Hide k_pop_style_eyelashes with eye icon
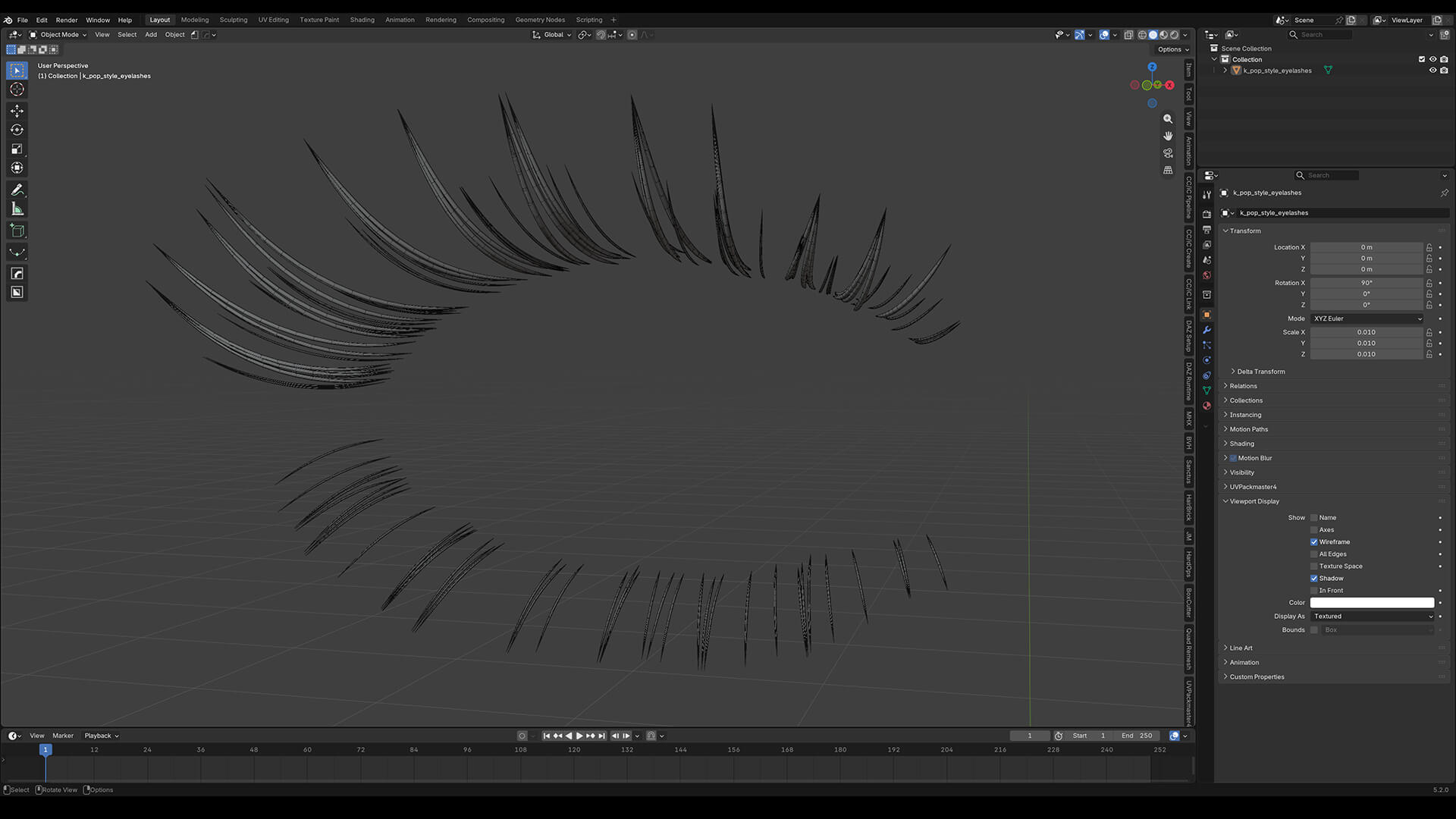 click(1432, 71)
